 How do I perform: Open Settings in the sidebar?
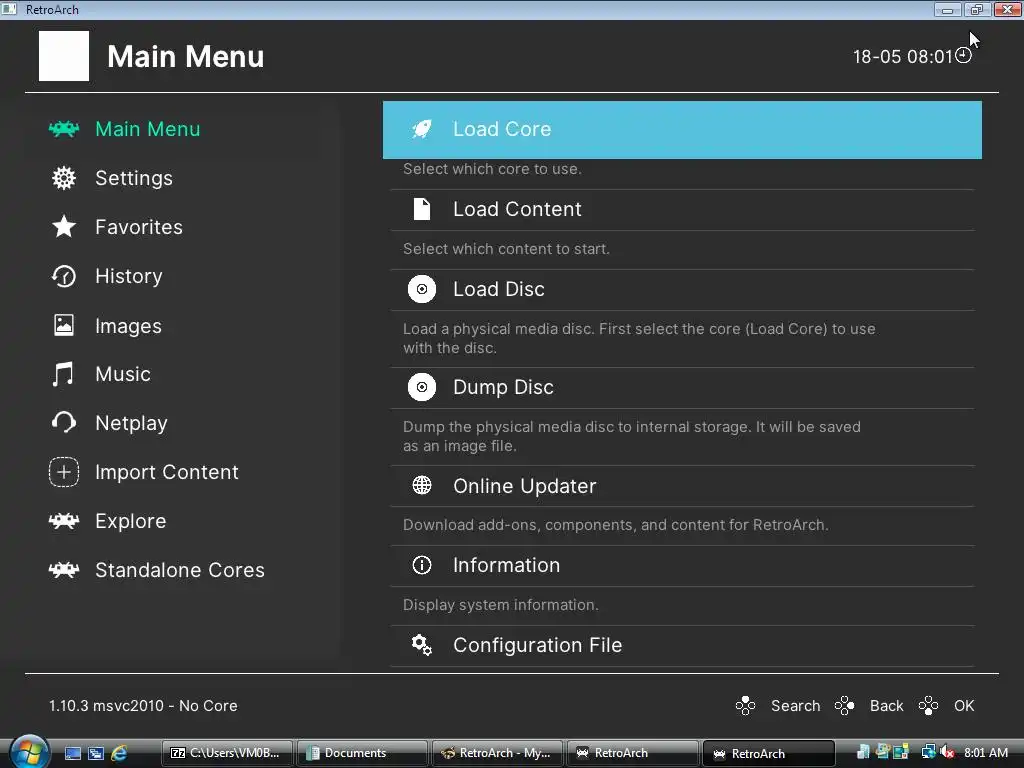pyautogui.click(x=134, y=178)
